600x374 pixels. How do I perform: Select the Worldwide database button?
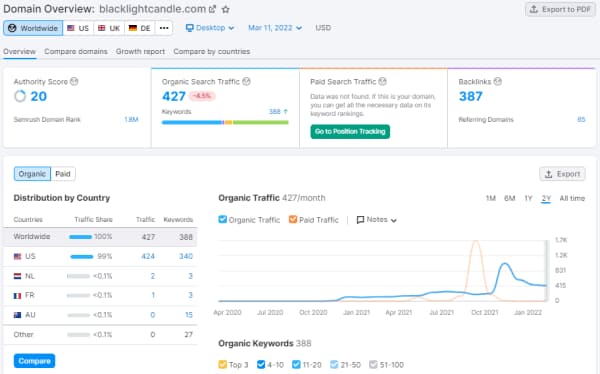click(33, 28)
